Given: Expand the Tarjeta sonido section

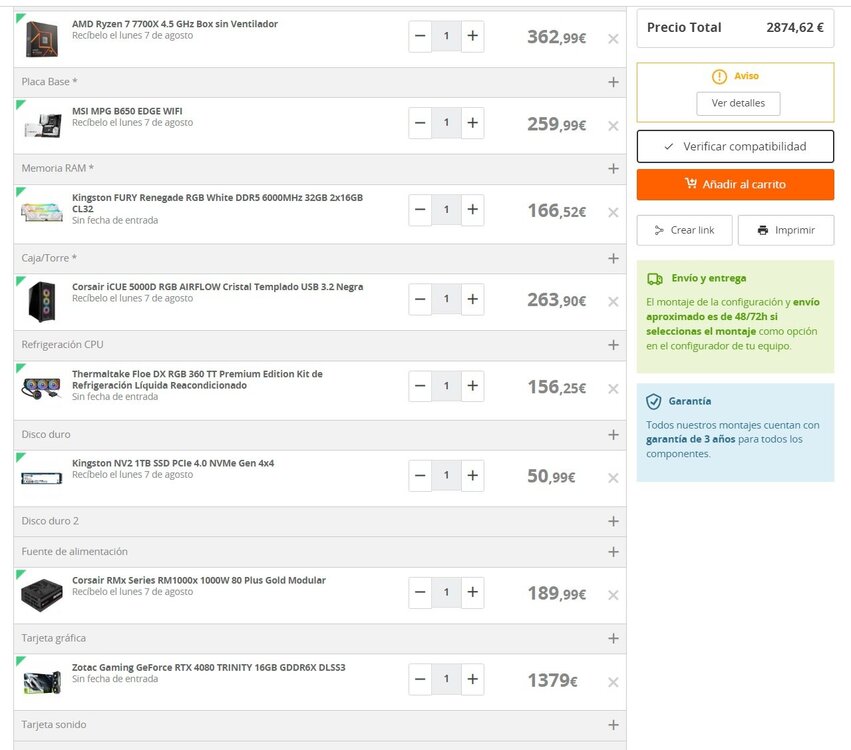Looking at the screenshot, I should (x=613, y=725).
